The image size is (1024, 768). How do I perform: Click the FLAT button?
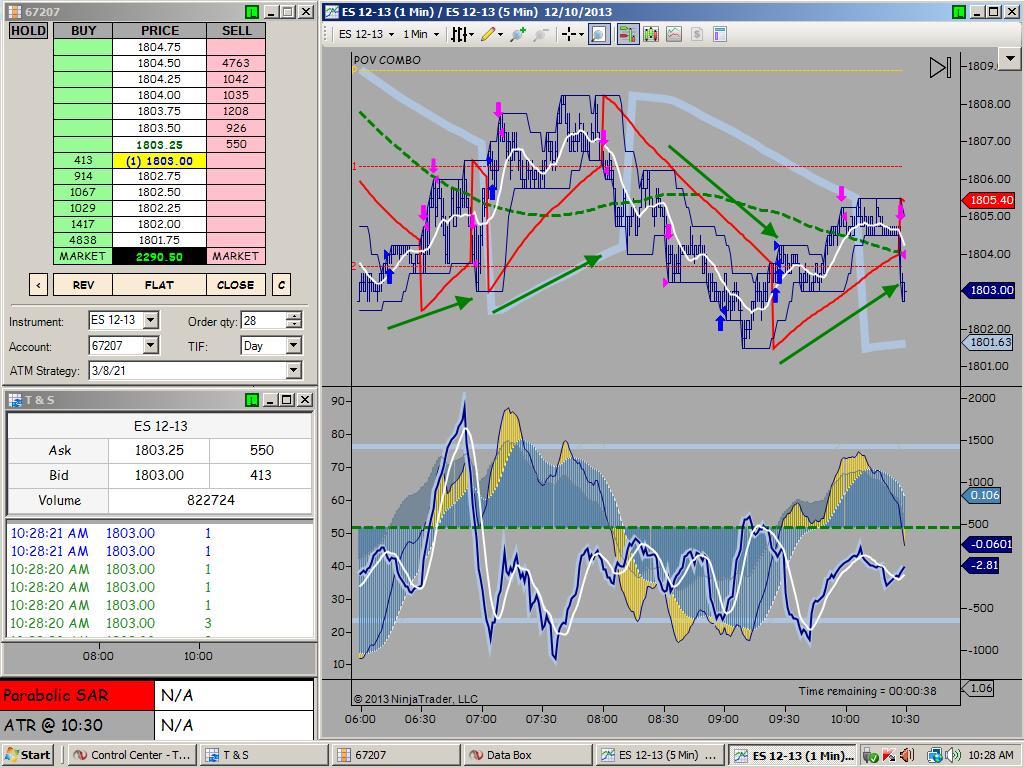click(159, 285)
